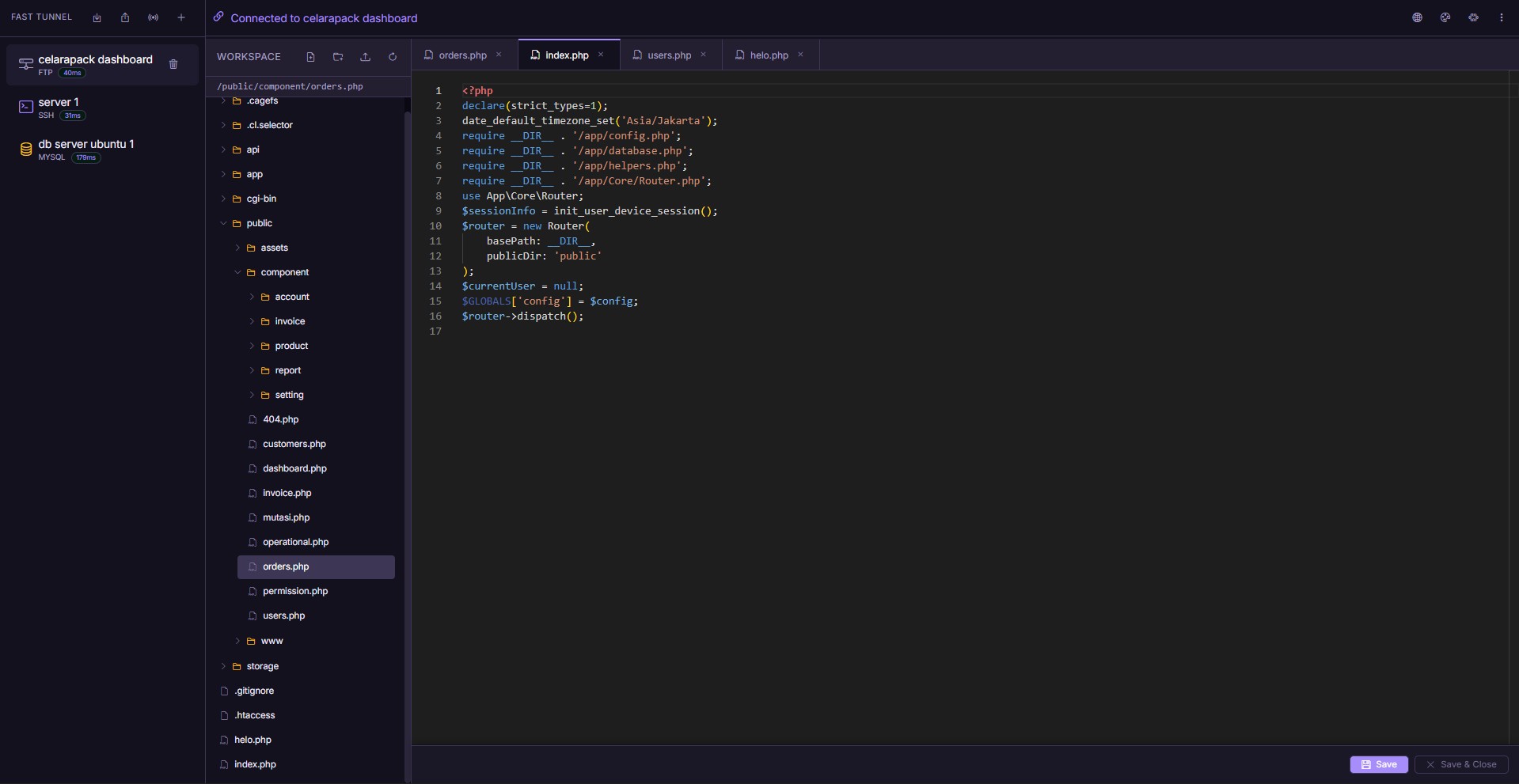Select the celarapack dashboard connection

102,65
